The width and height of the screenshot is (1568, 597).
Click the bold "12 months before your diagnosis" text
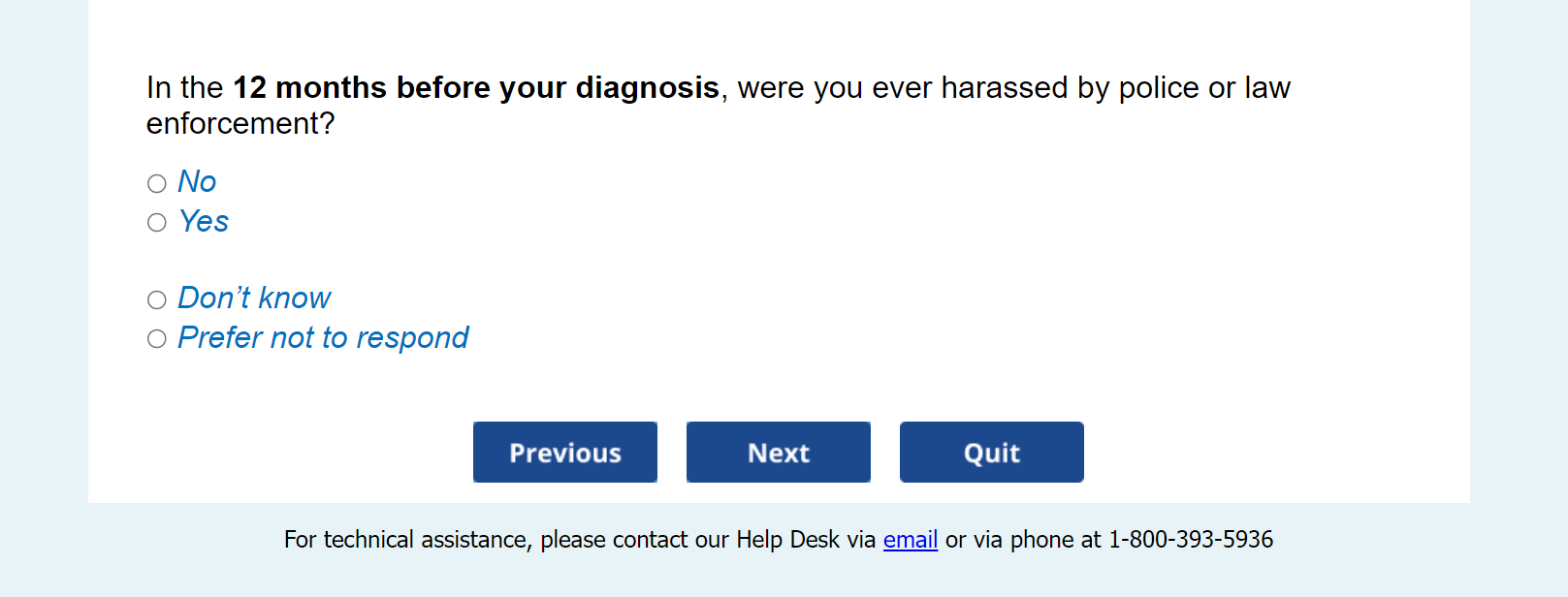pyautogui.click(x=475, y=88)
